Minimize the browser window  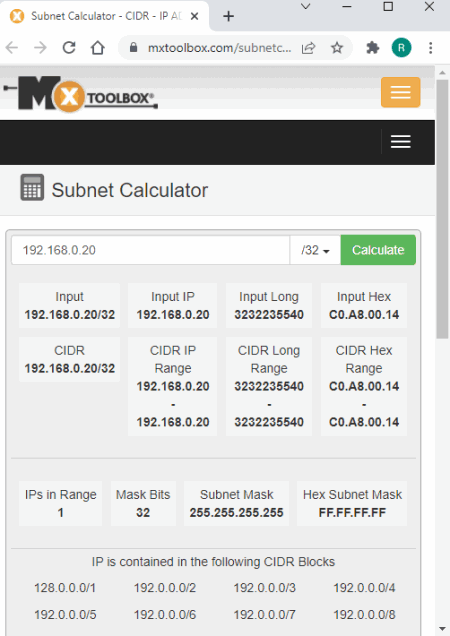pos(347,6)
